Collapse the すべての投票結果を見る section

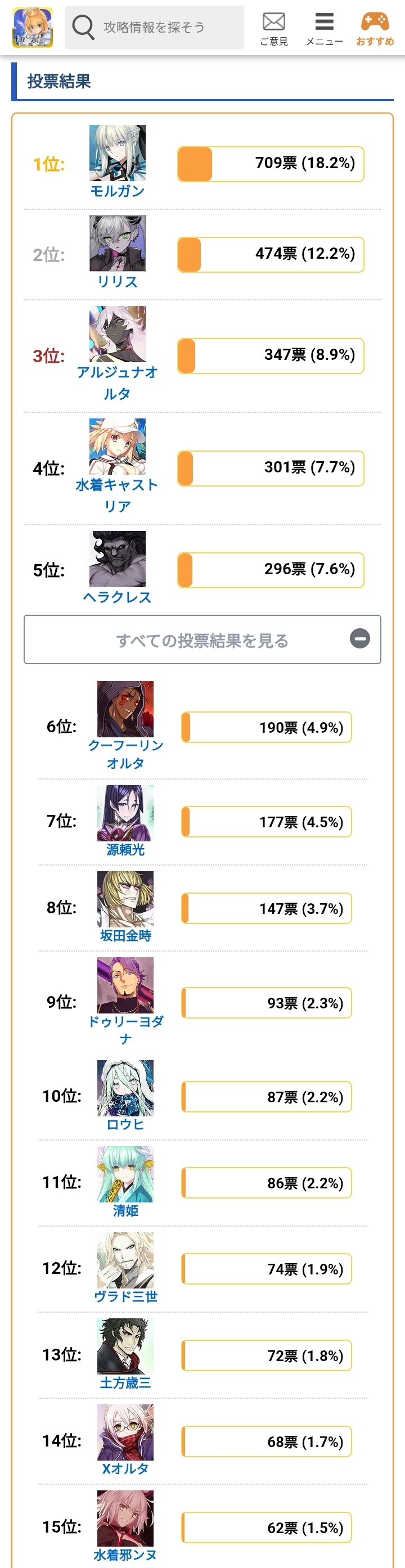tap(202, 639)
